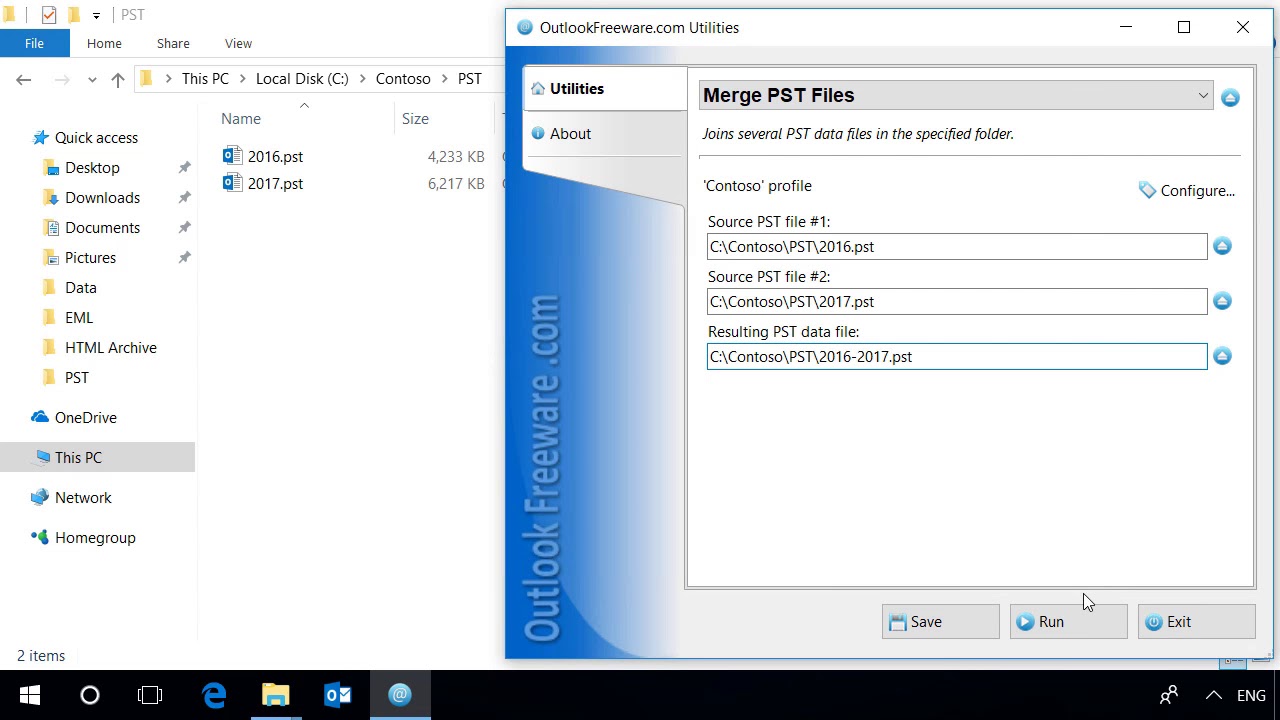1280x720 pixels.
Task: Open Outlook from taskbar
Action: (x=338, y=695)
